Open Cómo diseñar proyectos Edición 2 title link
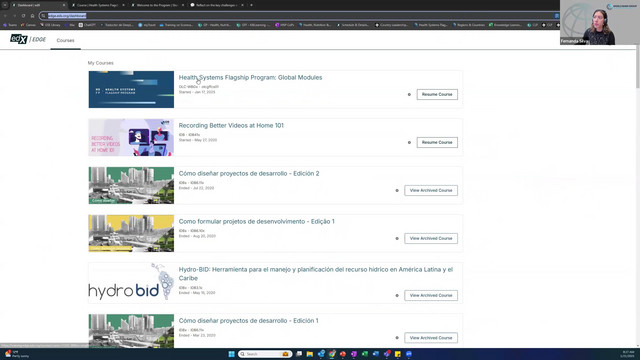The width and height of the screenshot is (640, 360). coord(249,173)
